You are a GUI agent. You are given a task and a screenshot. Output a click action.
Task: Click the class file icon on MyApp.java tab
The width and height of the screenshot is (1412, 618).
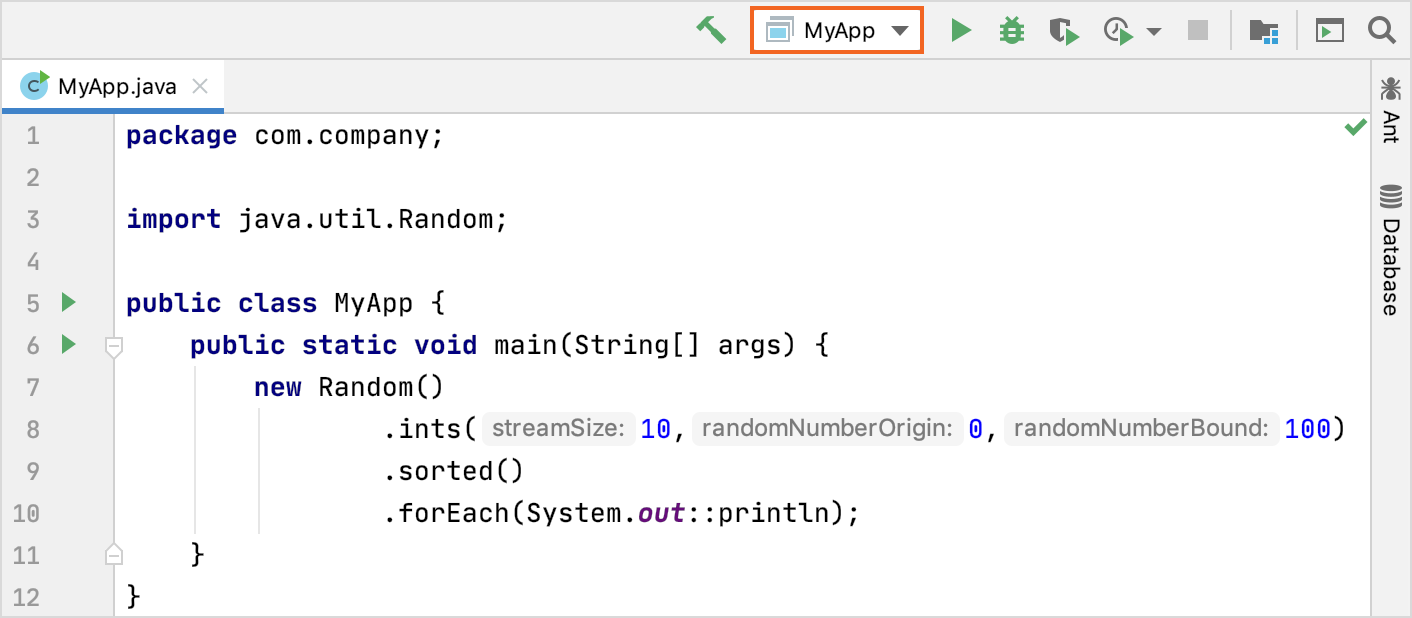pyautogui.click(x=35, y=85)
